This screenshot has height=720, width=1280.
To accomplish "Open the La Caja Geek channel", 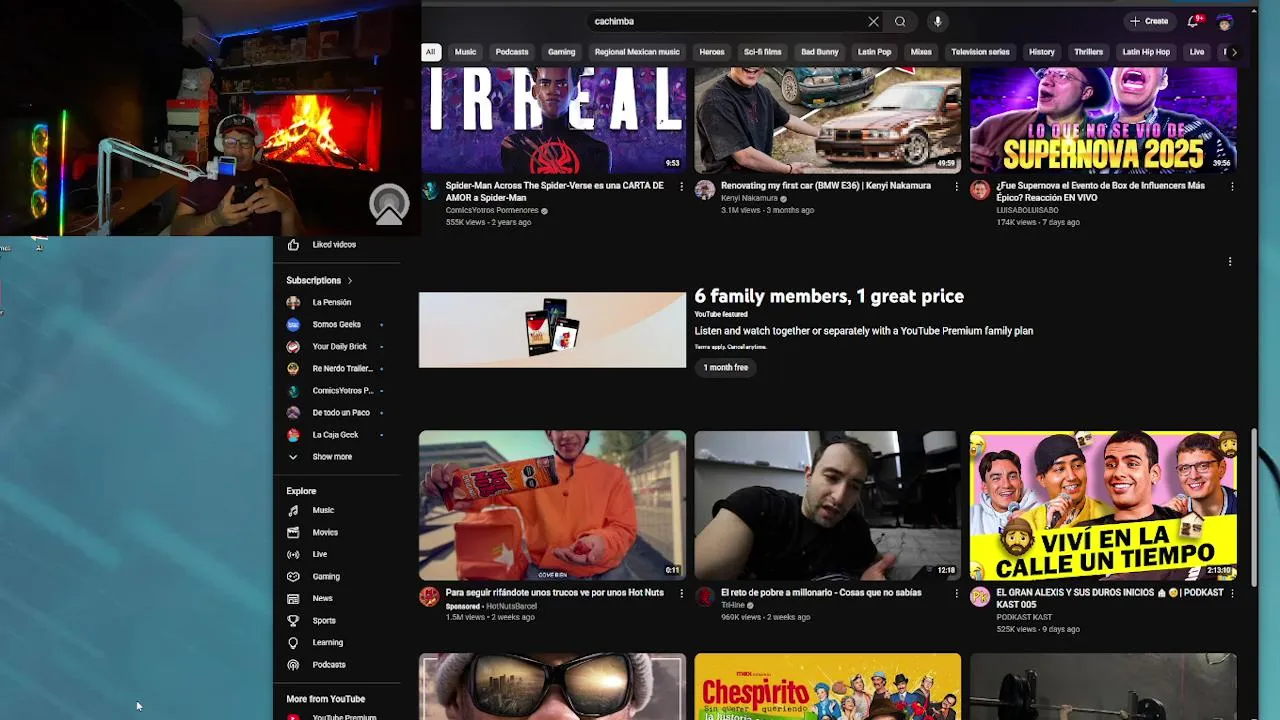I will click(335, 435).
